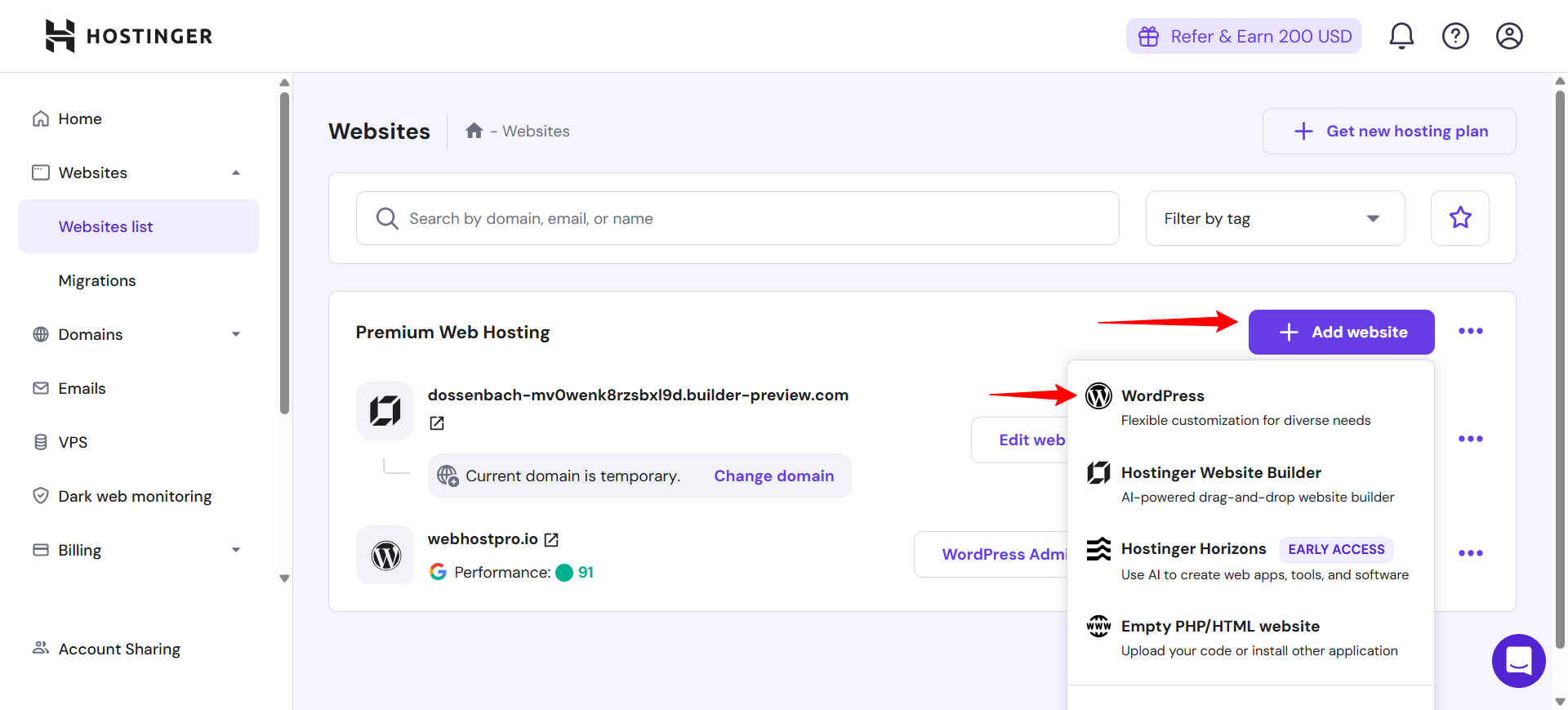Click the Websites breadcrumb link
Screen dimensions: 1568x710
click(x=536, y=131)
